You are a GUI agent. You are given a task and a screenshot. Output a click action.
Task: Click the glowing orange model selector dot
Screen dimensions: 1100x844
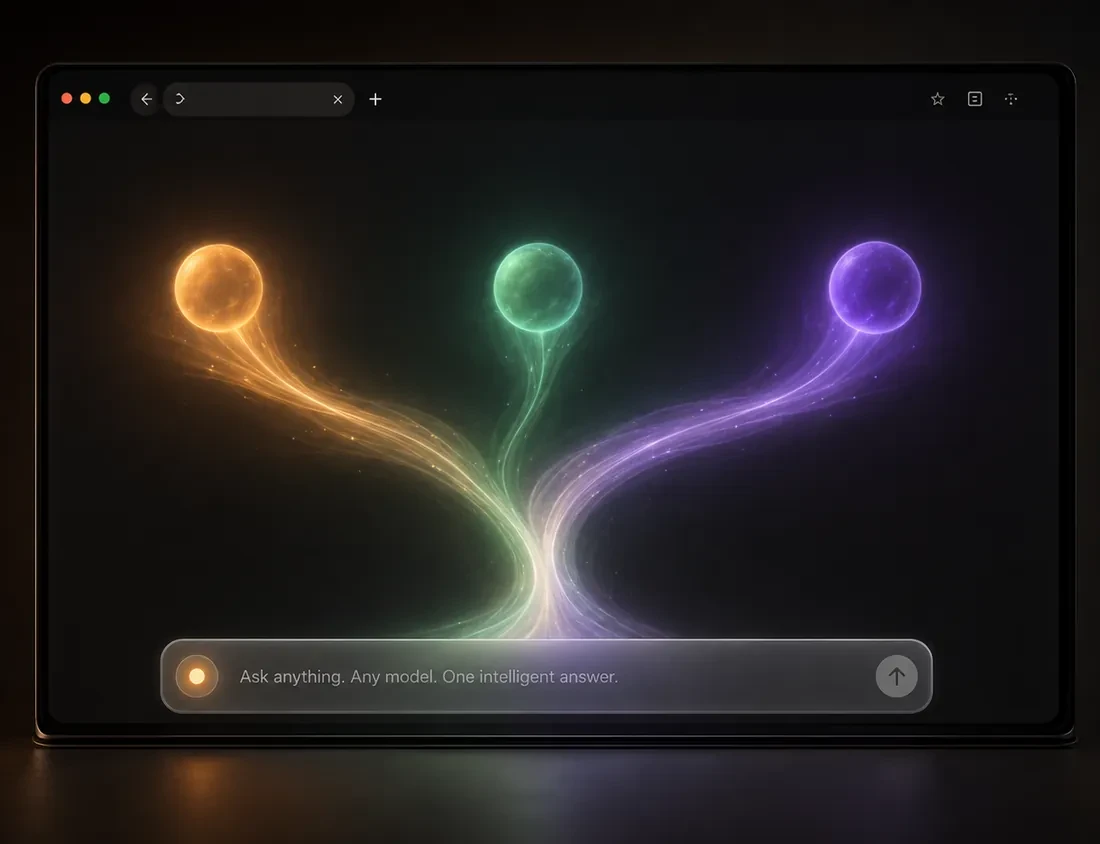coord(197,676)
